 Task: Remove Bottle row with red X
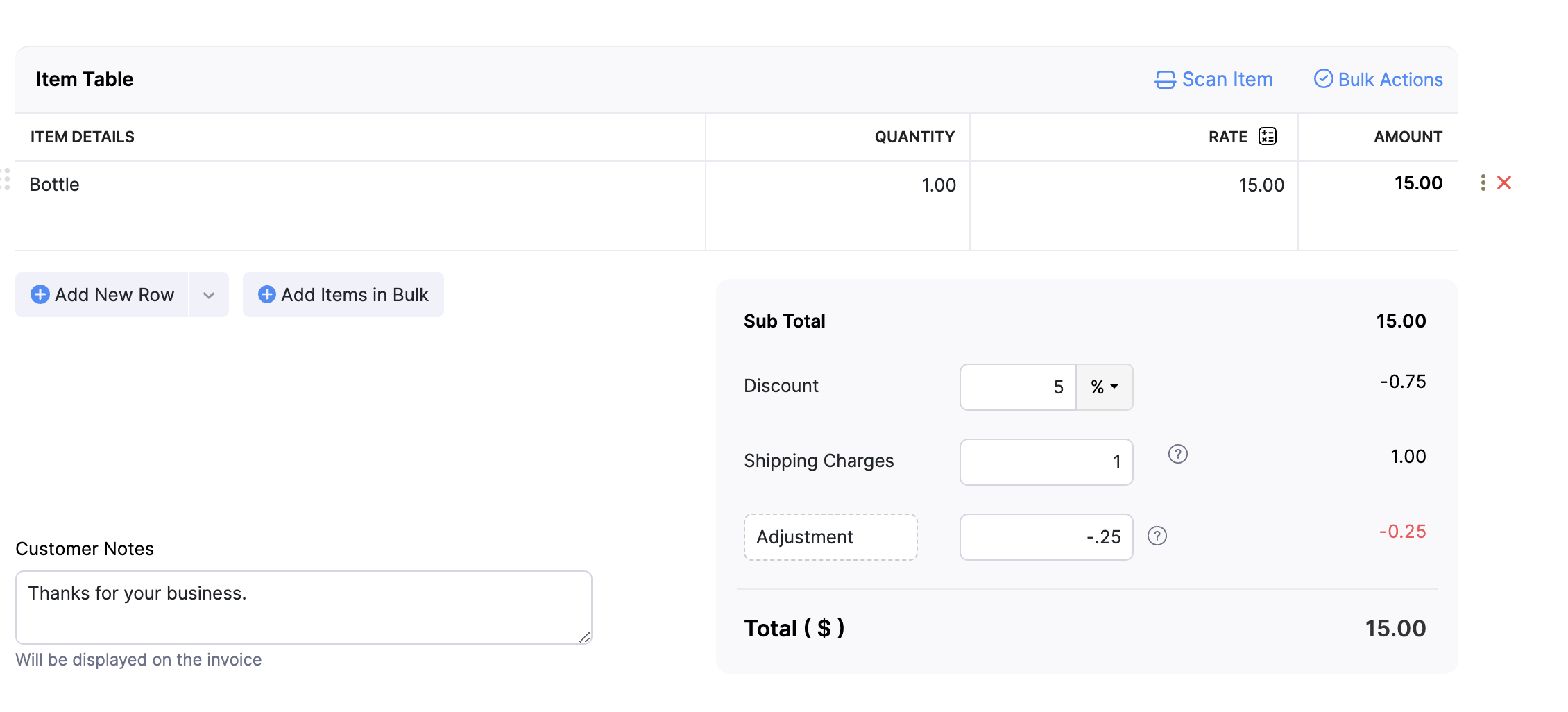[x=1504, y=183]
